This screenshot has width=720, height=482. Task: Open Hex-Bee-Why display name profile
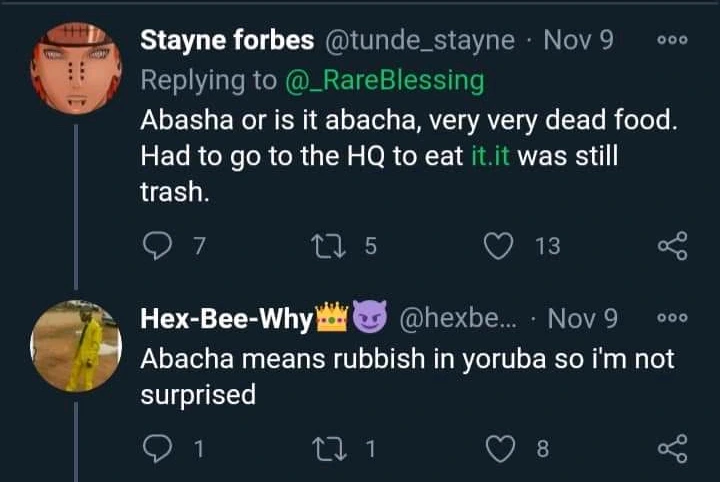click(x=227, y=319)
